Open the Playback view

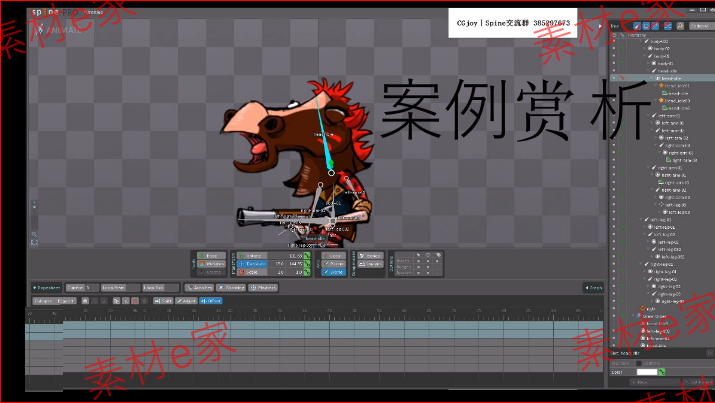point(263,288)
